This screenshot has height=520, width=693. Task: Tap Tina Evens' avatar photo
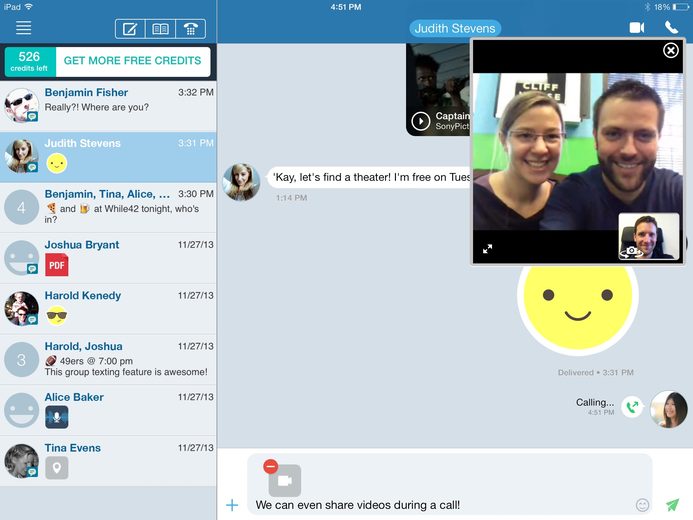21,461
